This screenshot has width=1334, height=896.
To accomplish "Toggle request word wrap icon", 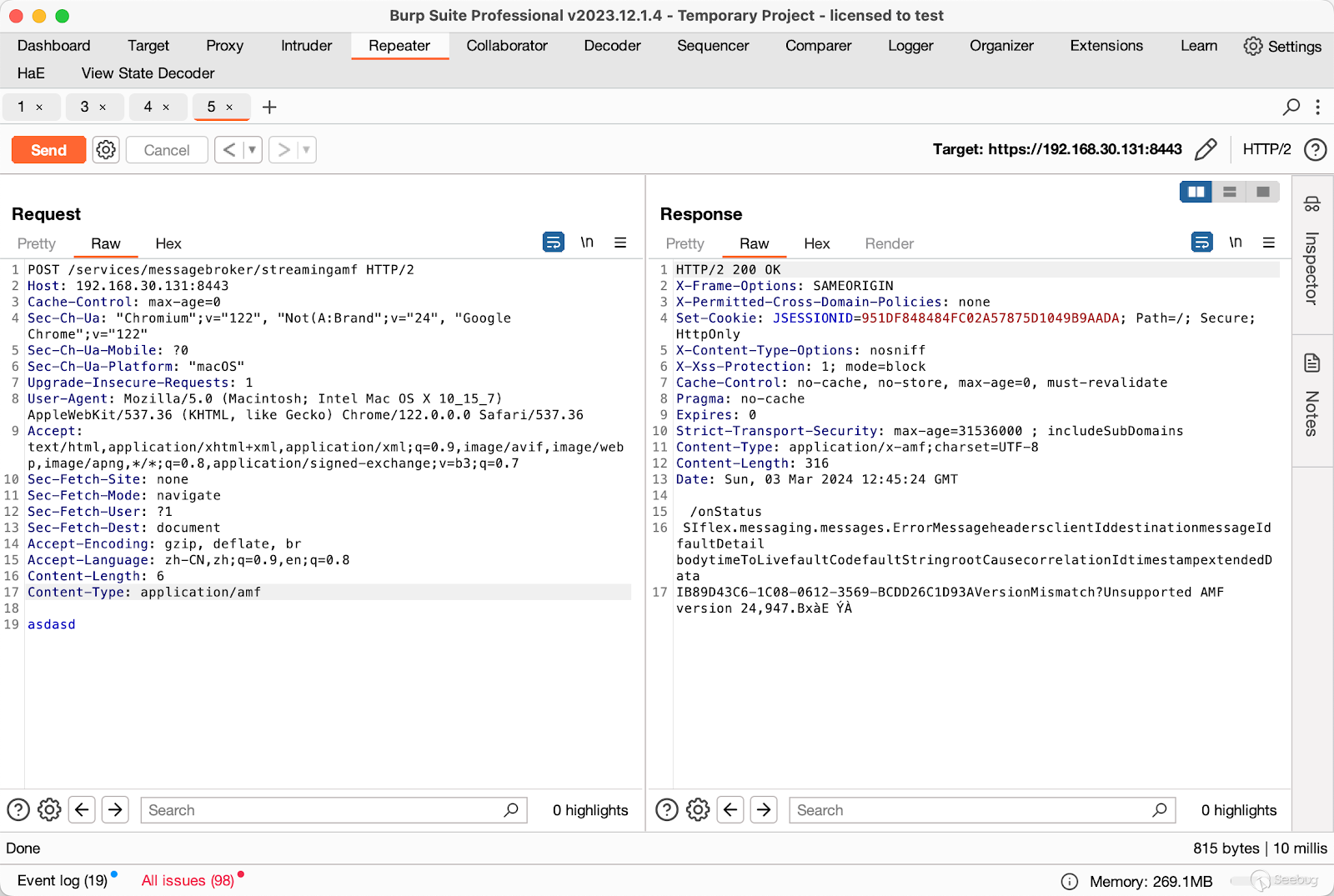I will (x=554, y=243).
